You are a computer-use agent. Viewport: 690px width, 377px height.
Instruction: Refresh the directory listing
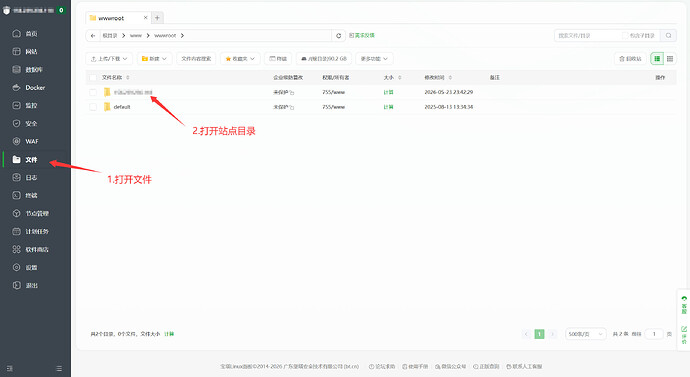pyautogui.click(x=338, y=36)
